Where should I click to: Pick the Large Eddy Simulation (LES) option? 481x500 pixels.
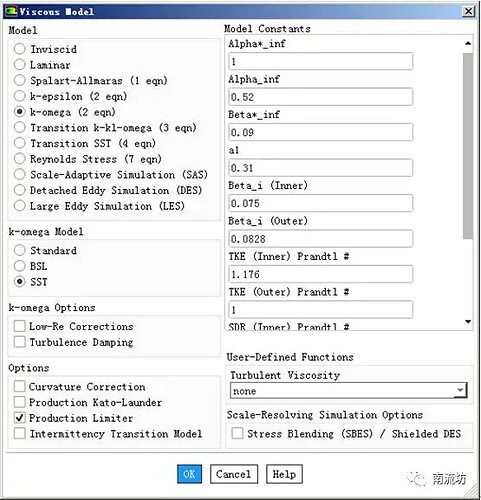tap(20, 206)
